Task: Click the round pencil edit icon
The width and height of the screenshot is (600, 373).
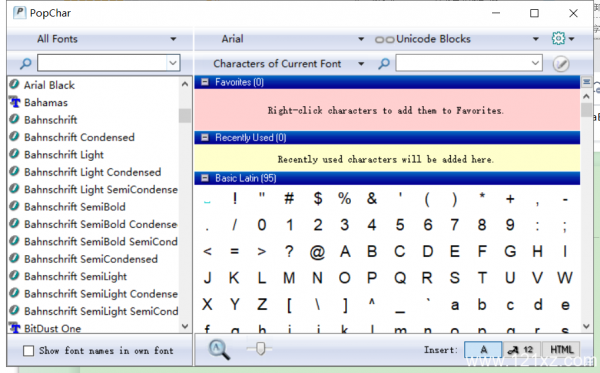Action: 561,64
